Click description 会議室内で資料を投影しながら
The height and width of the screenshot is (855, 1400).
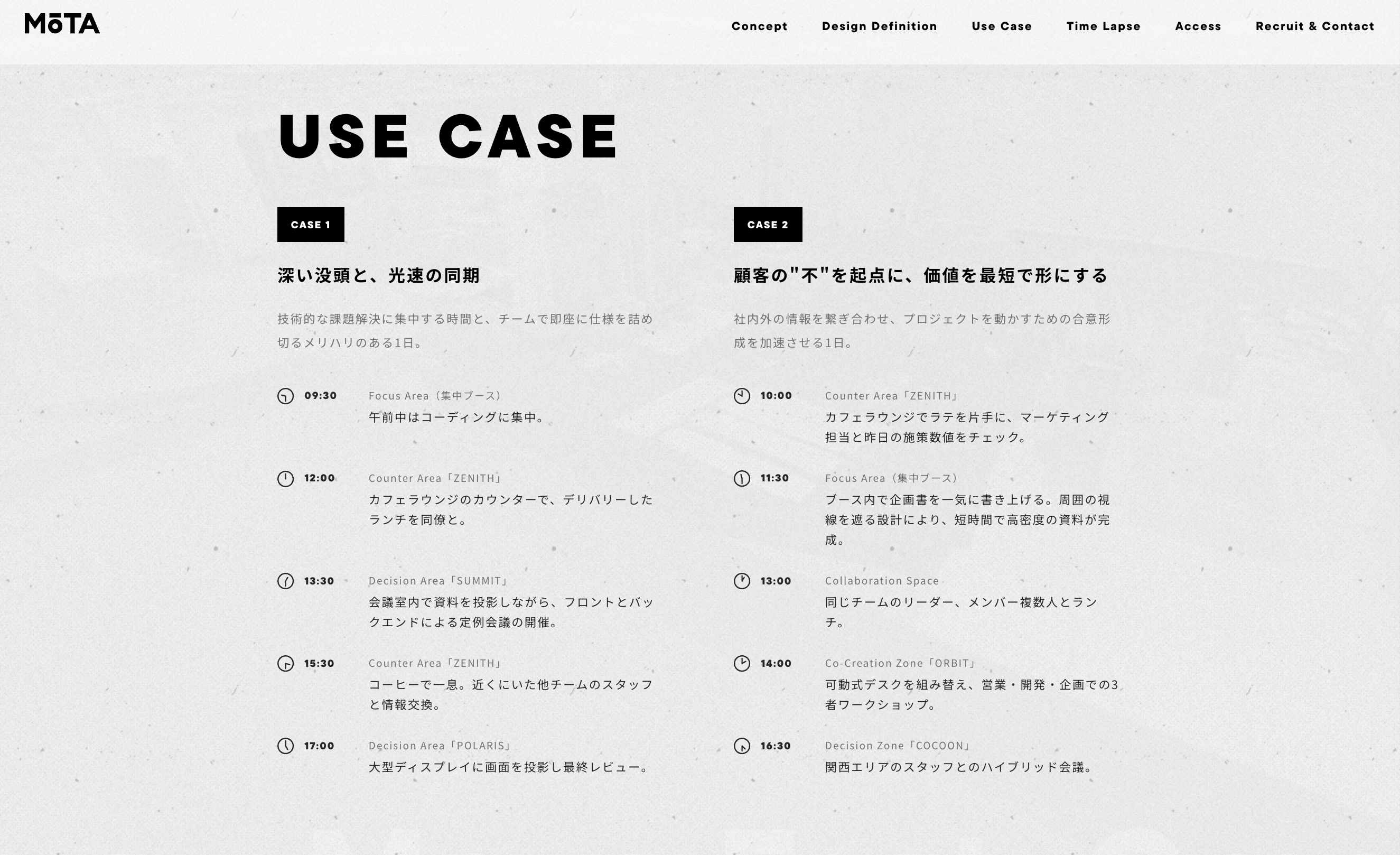click(511, 612)
